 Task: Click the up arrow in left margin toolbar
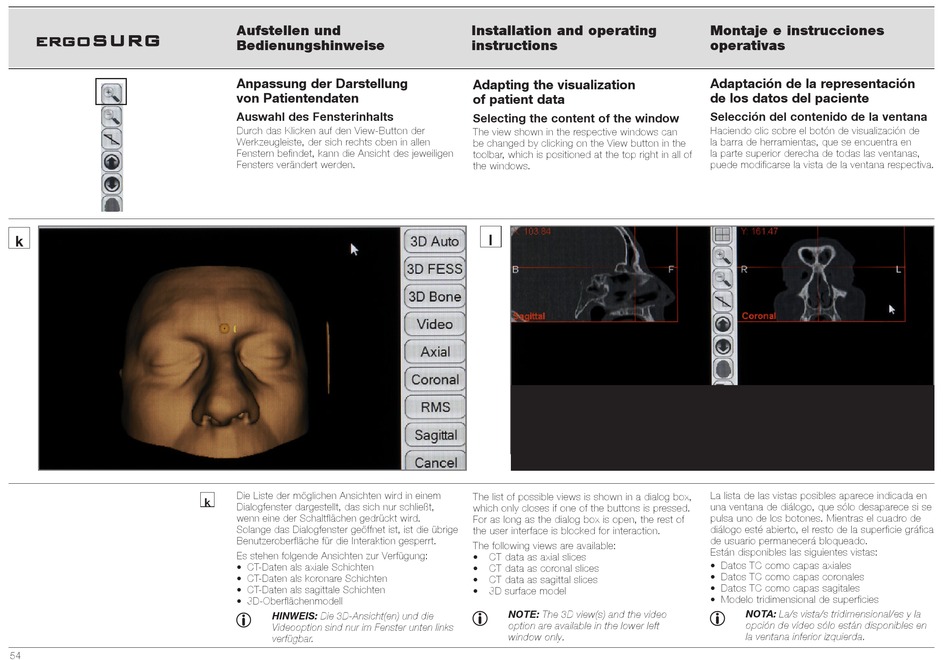(112, 162)
